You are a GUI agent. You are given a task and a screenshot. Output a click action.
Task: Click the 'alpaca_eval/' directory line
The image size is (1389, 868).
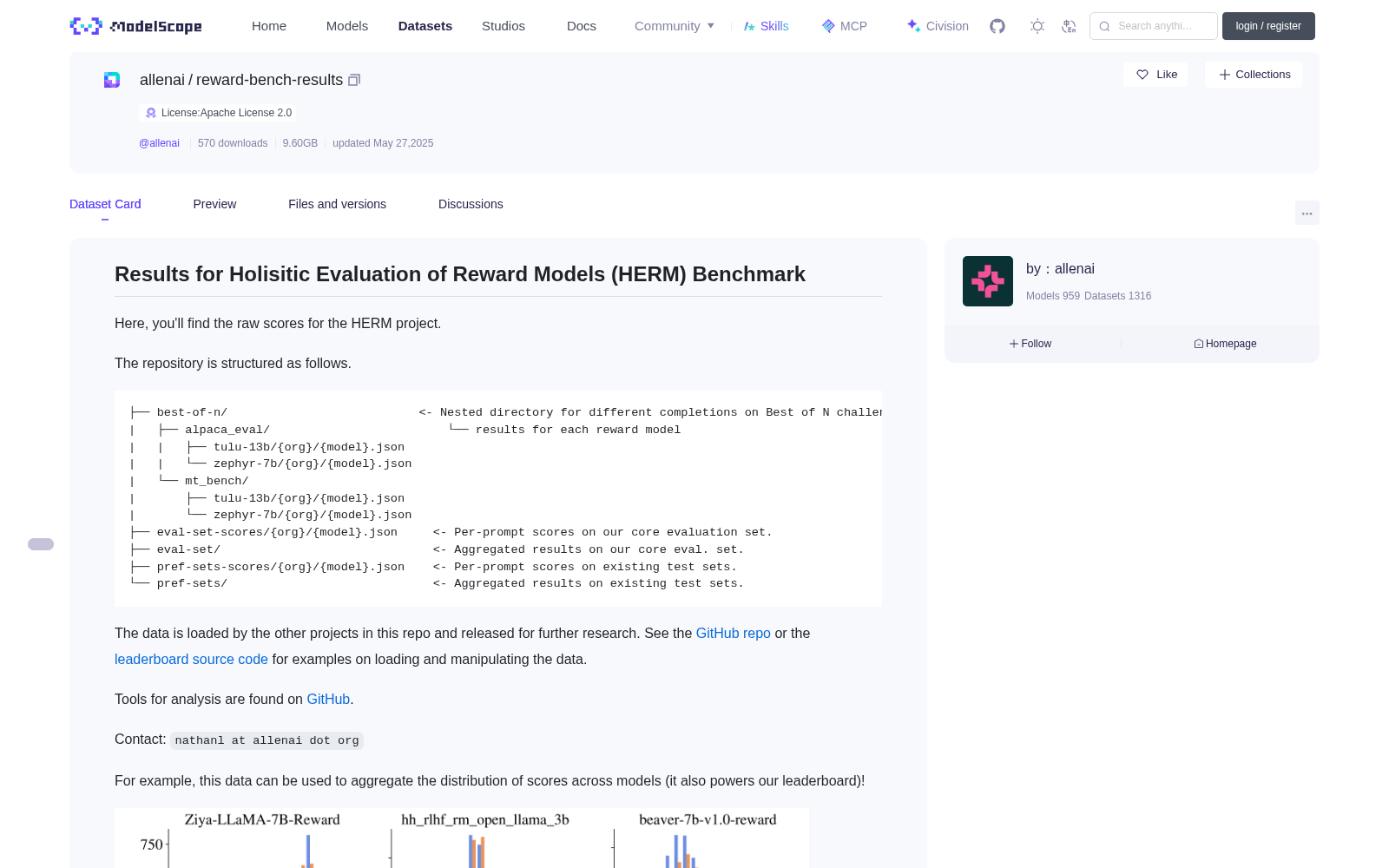pos(227,430)
